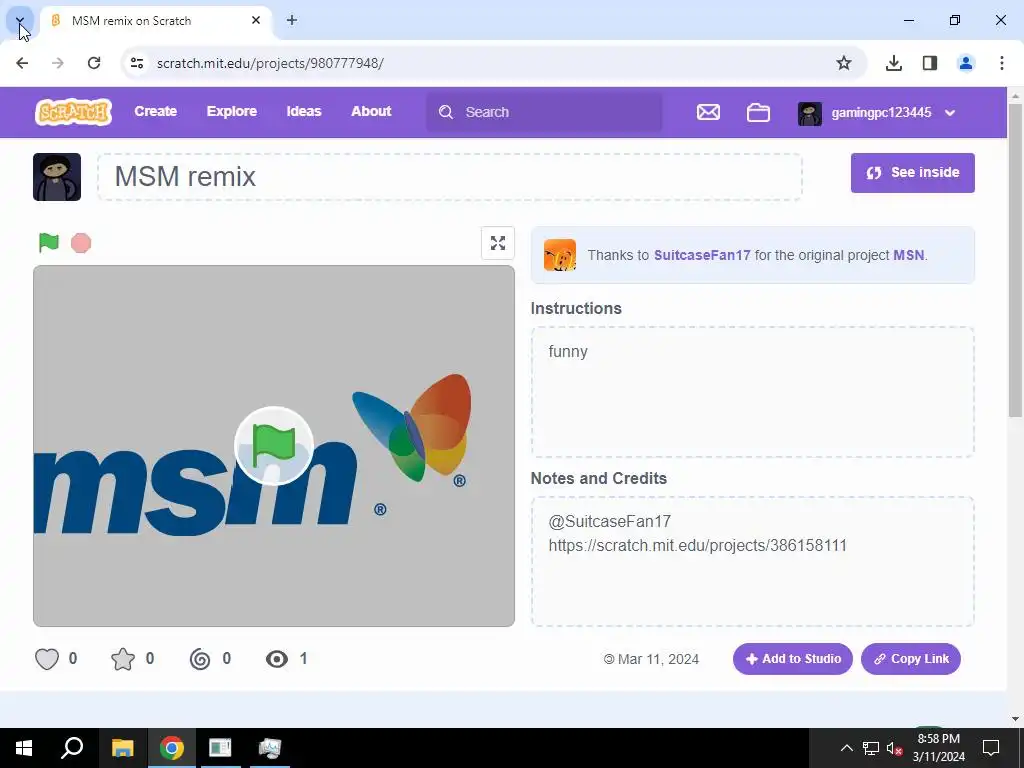Click the Copy Link button
This screenshot has width=1024, height=768.
click(910, 659)
